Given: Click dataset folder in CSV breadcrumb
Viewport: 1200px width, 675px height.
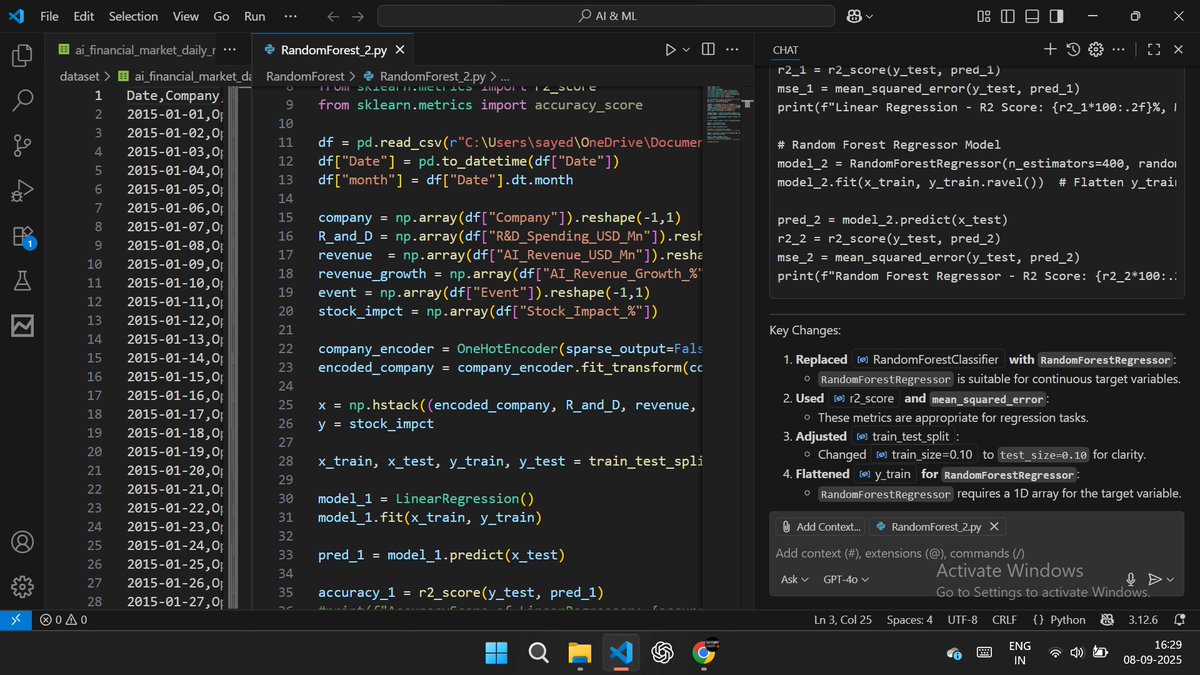Looking at the screenshot, I should tap(79, 76).
